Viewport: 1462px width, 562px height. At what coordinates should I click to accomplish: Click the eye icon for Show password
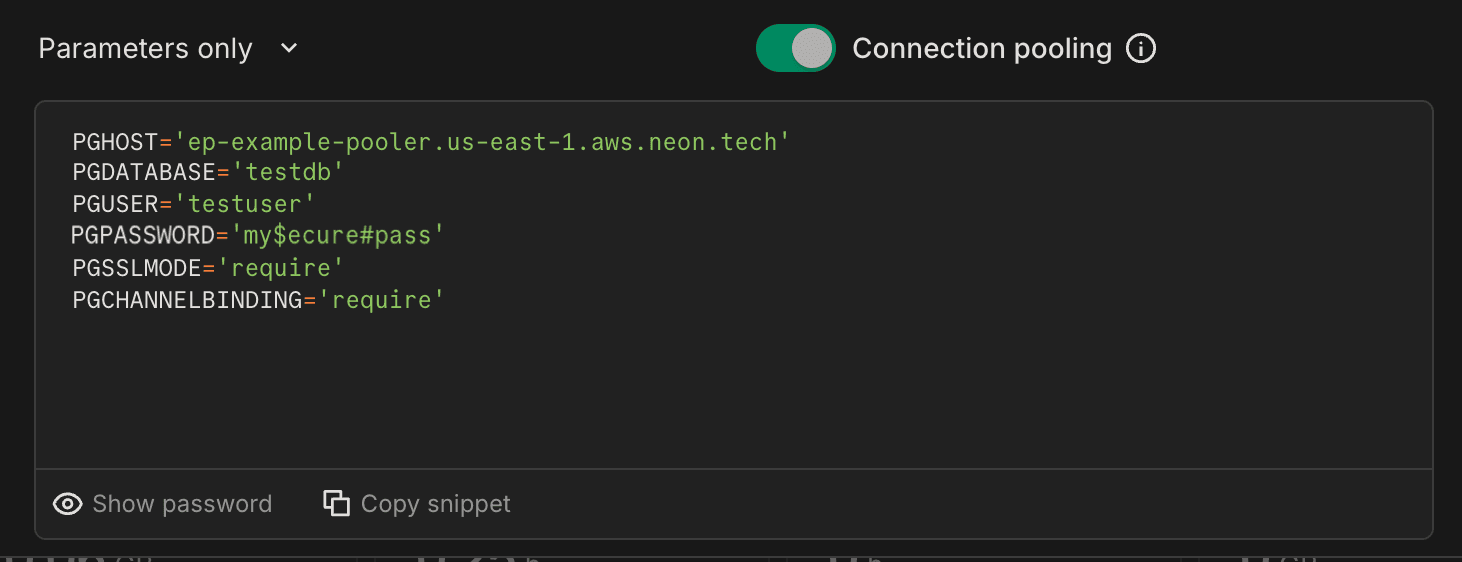tap(67, 504)
